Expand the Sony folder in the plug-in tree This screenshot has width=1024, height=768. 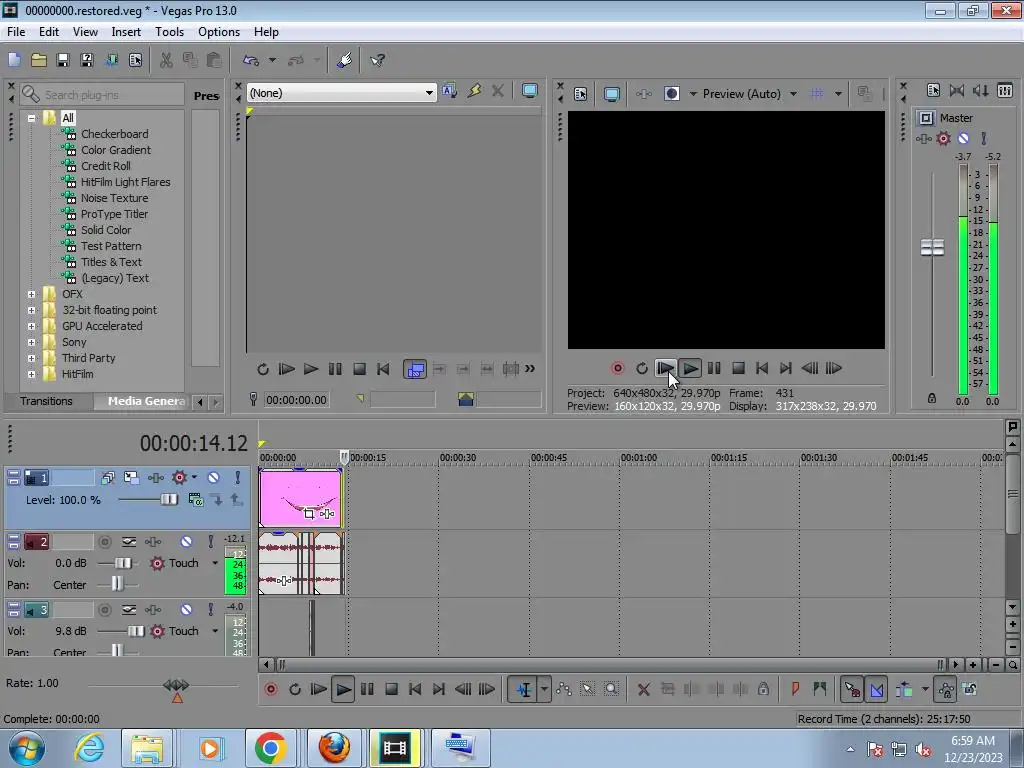pyautogui.click(x=31, y=342)
